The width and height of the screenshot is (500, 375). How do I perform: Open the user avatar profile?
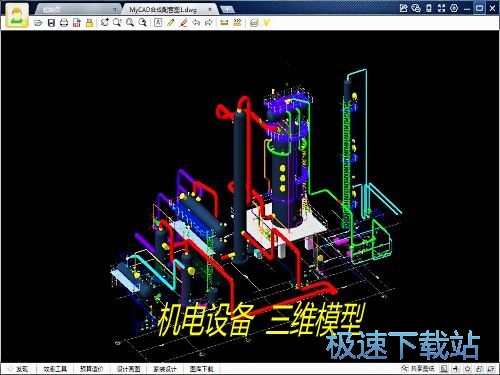click(17, 16)
